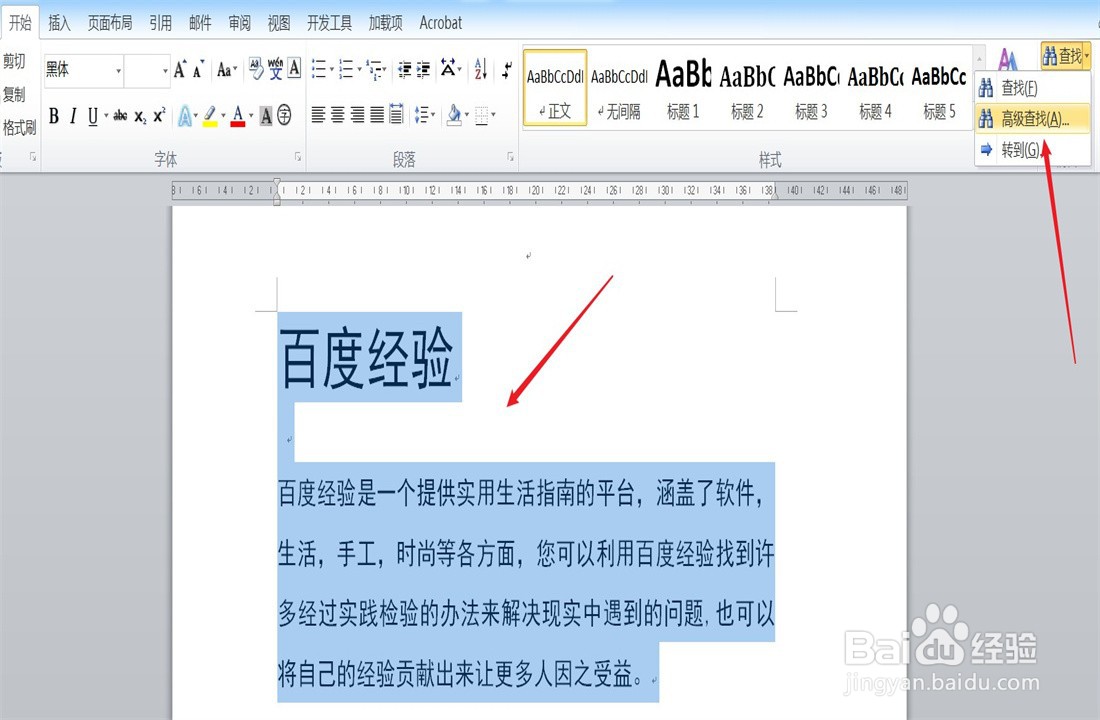Click enclosed character icon
The image size is (1100, 720).
(284, 116)
